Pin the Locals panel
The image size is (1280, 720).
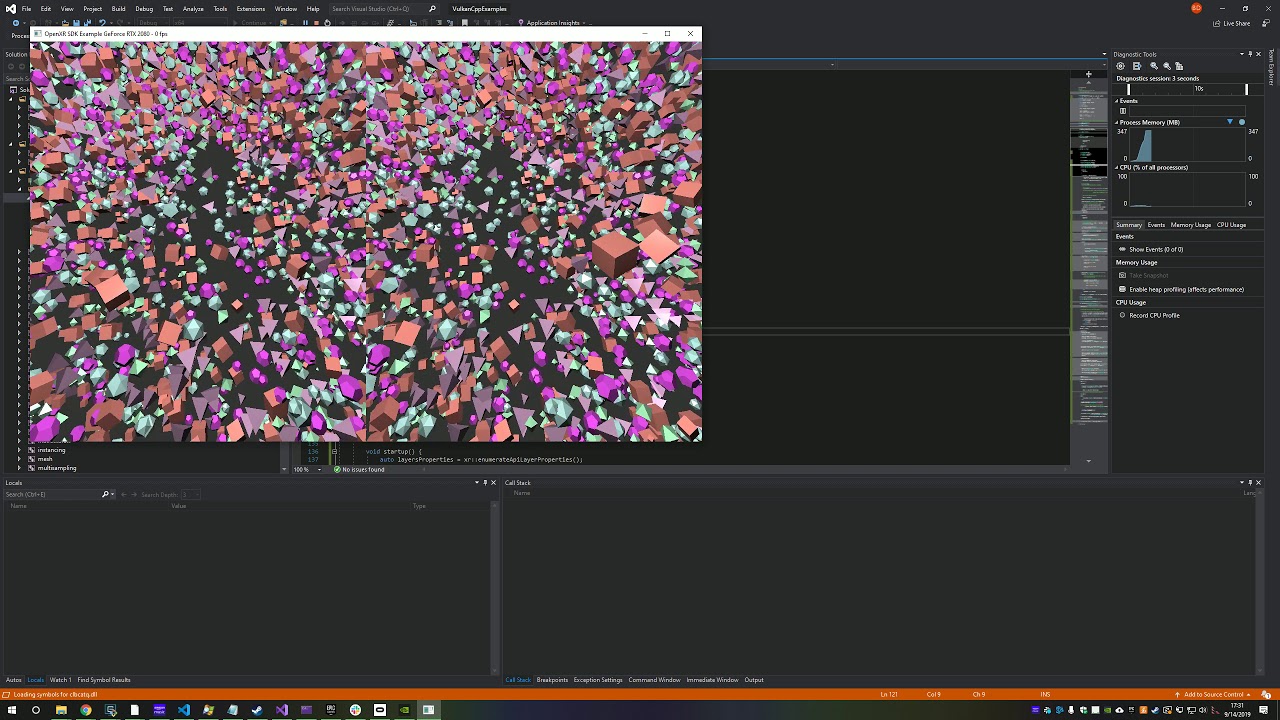485,483
